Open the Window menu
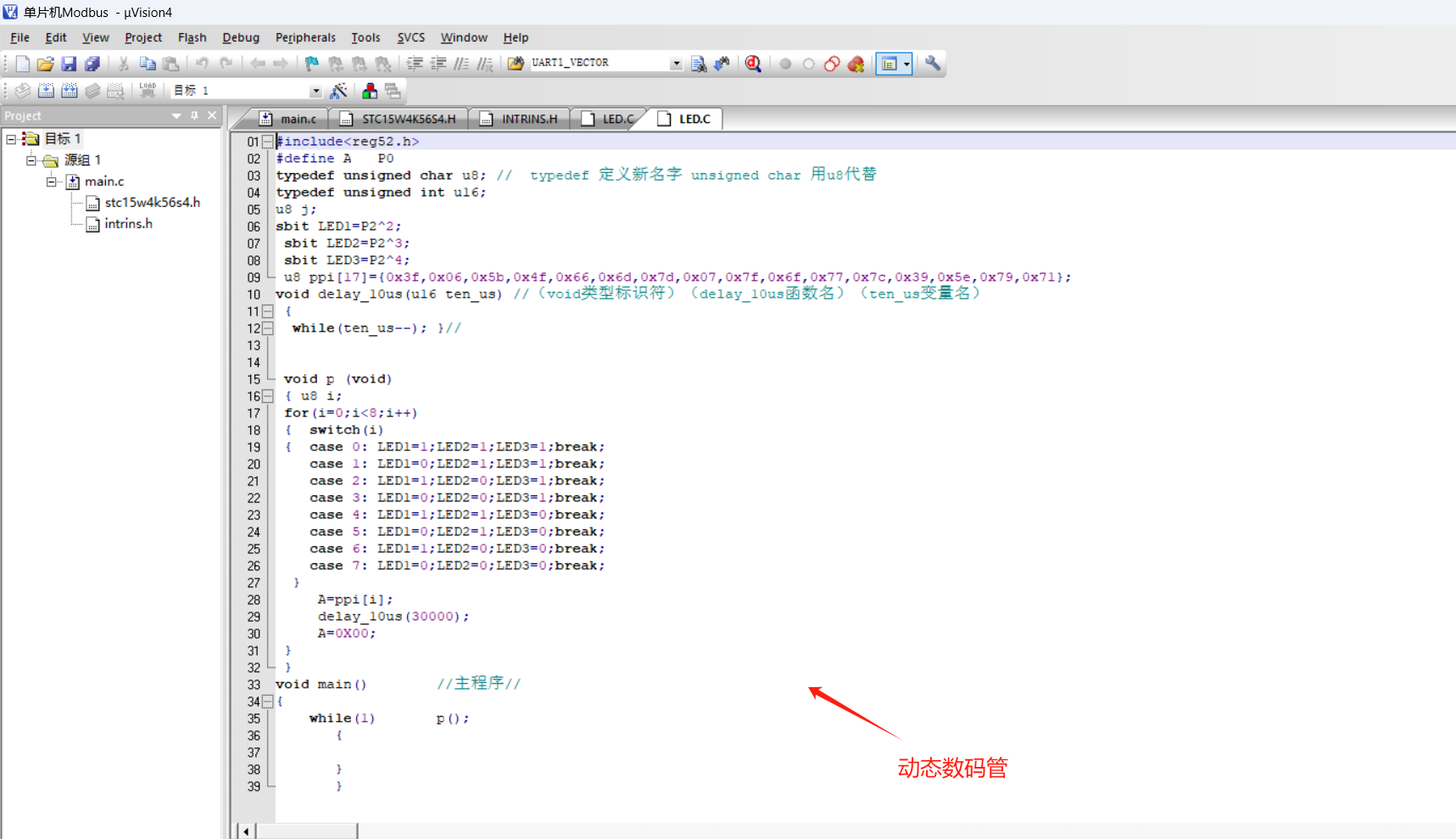1456x839 pixels. pos(464,37)
